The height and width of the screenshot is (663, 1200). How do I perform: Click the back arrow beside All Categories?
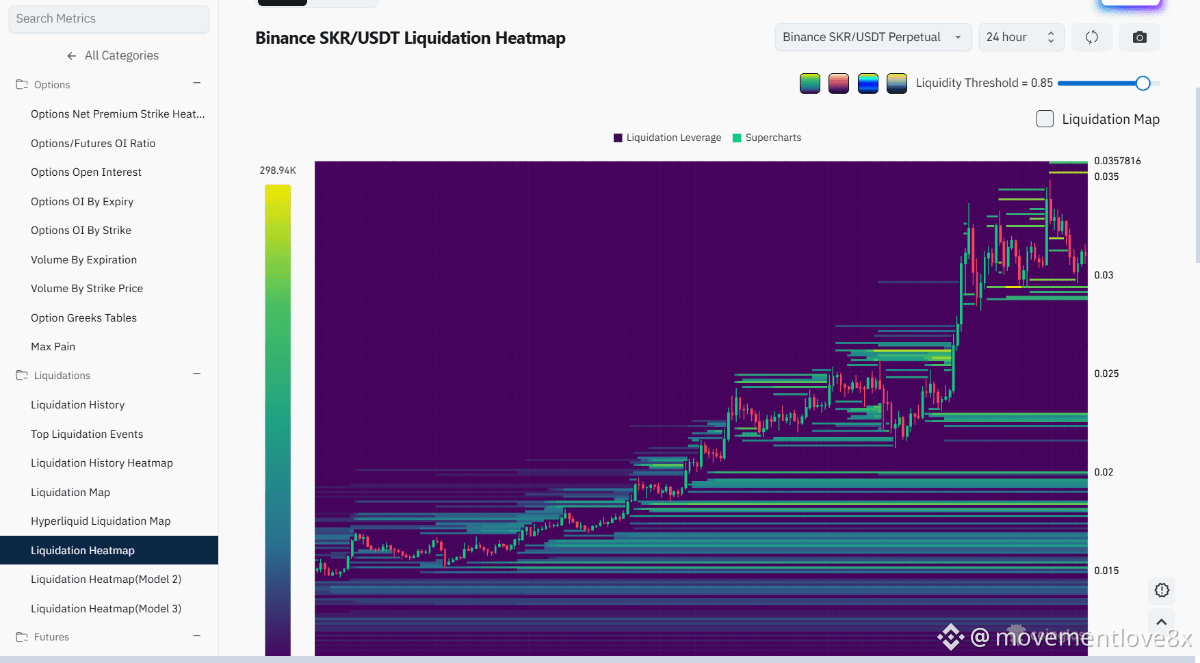71,56
